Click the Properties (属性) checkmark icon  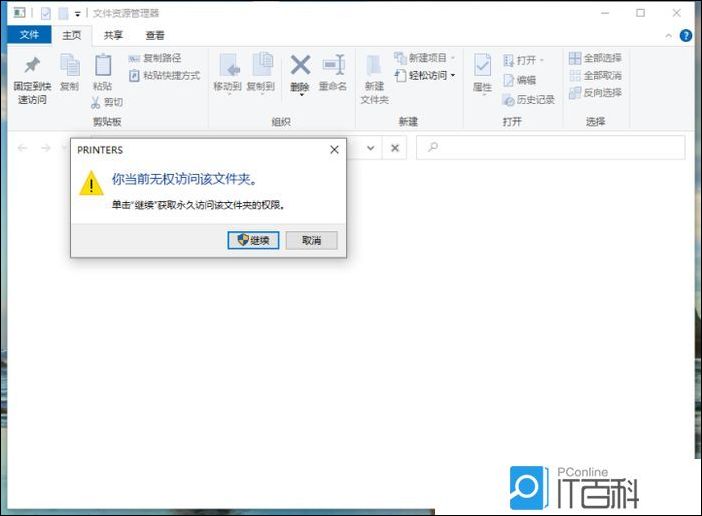click(482, 65)
